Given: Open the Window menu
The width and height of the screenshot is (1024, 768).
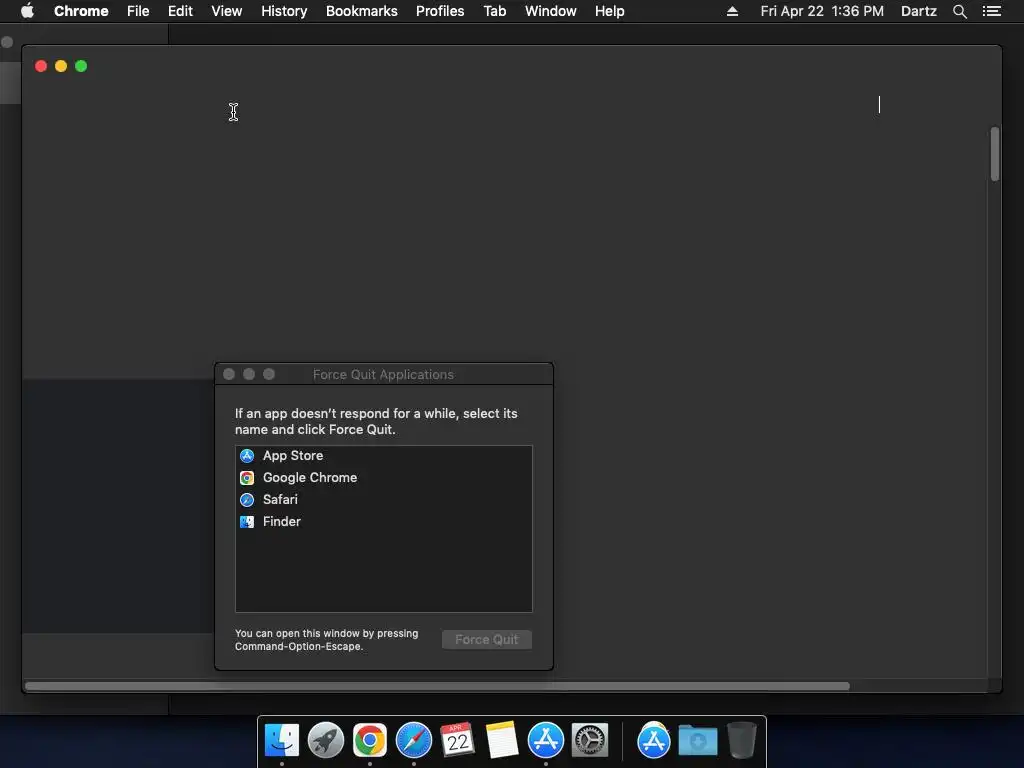Looking at the screenshot, I should click(551, 11).
